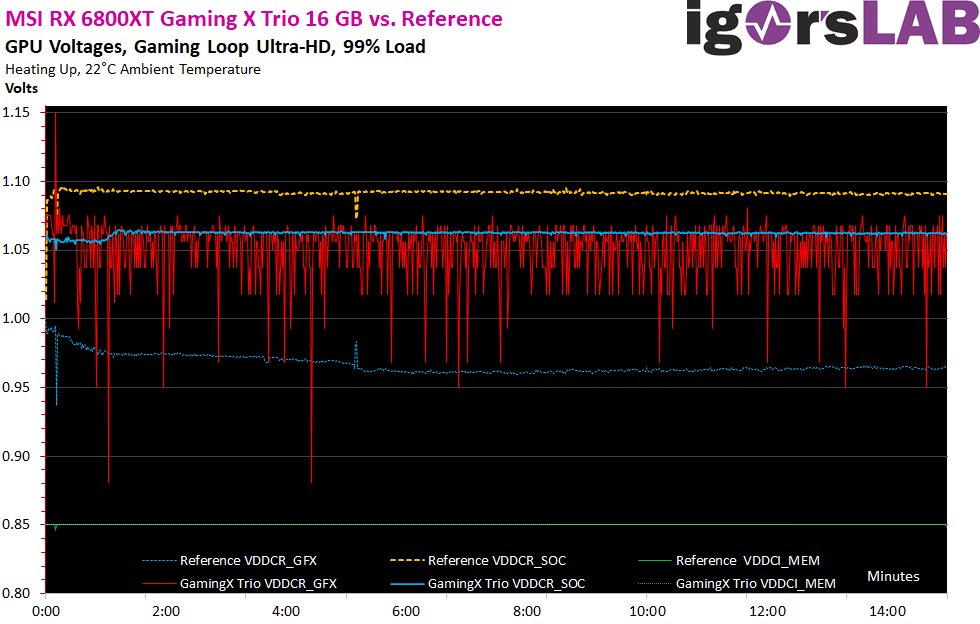Screen dimensions: 980x624
Task: Click the green line swatch for Reference VDDCI_MEM
Action: click(x=655, y=561)
